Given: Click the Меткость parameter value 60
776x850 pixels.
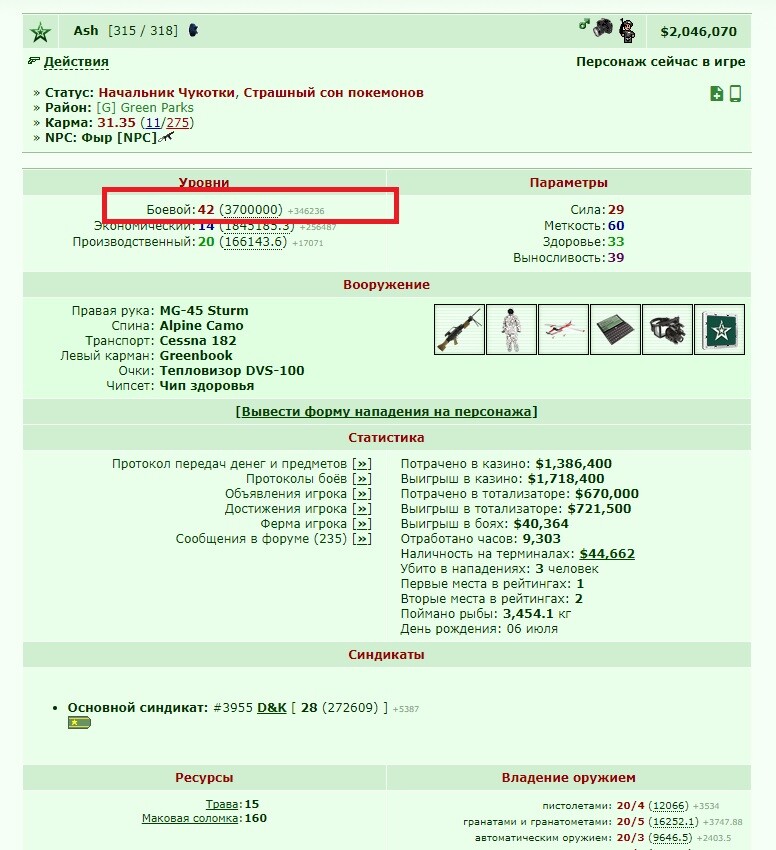Looking at the screenshot, I should point(615,226).
